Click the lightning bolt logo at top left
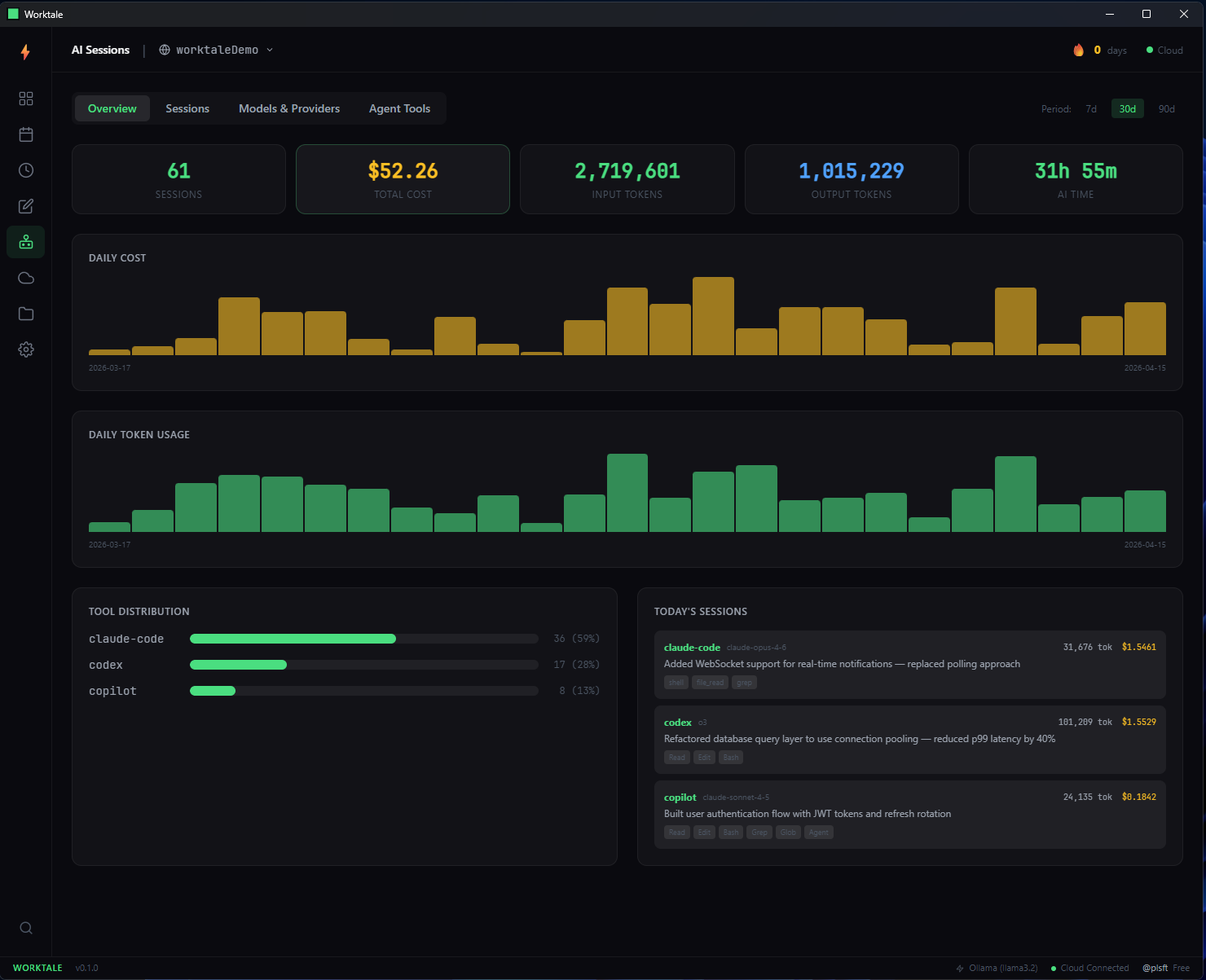Viewport: 1206px width, 980px height. tap(25, 52)
